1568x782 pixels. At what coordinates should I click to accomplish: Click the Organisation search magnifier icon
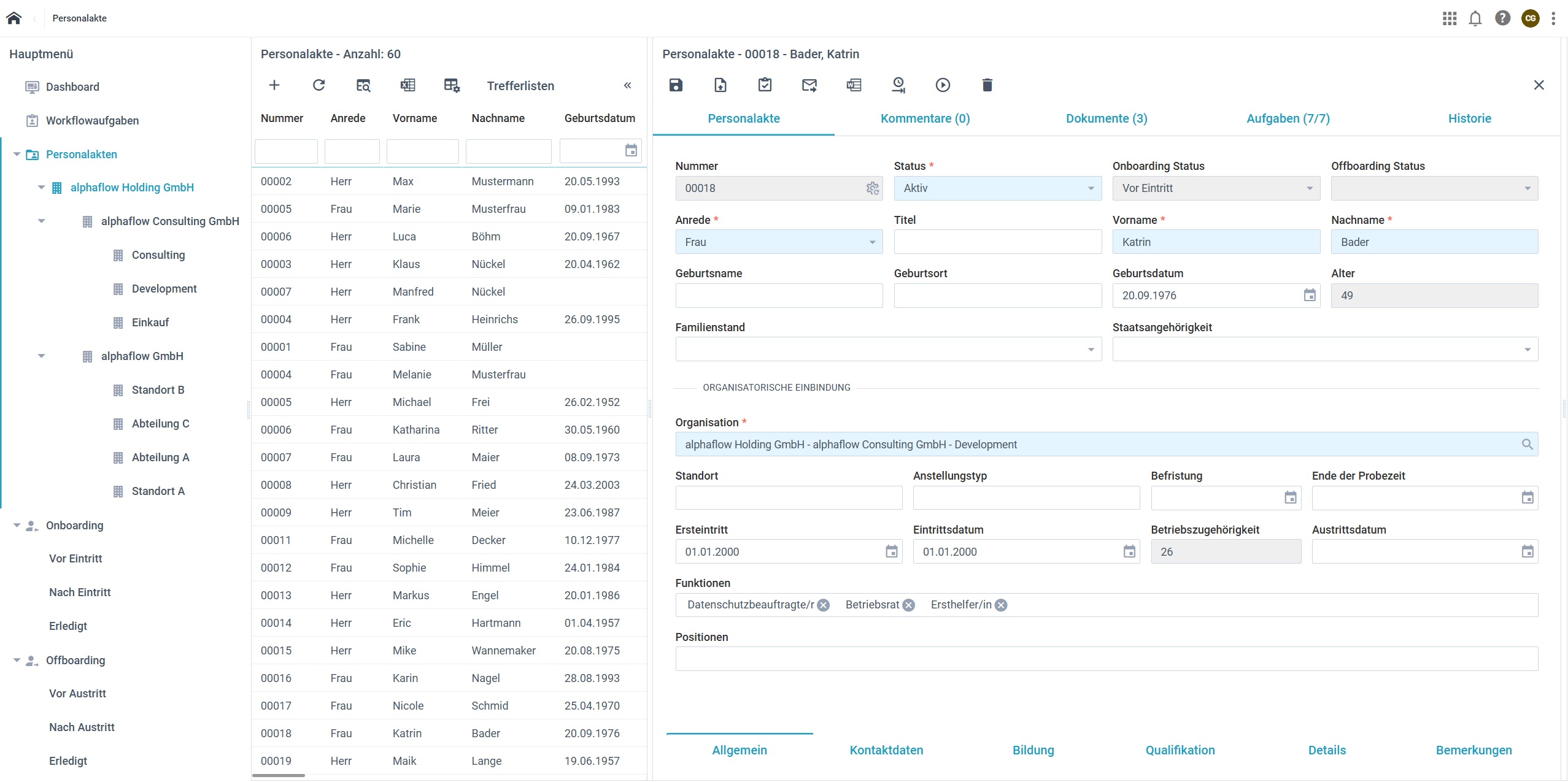click(1527, 445)
